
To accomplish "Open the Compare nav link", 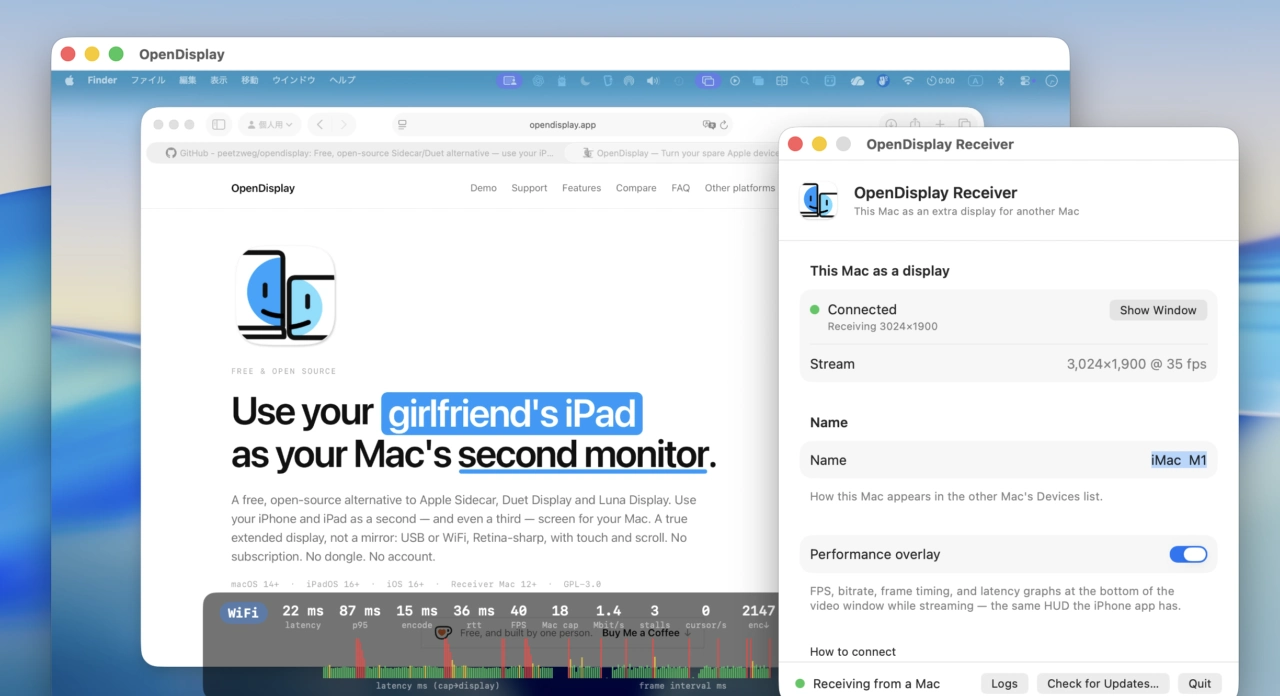I will pyautogui.click(x=636, y=188).
